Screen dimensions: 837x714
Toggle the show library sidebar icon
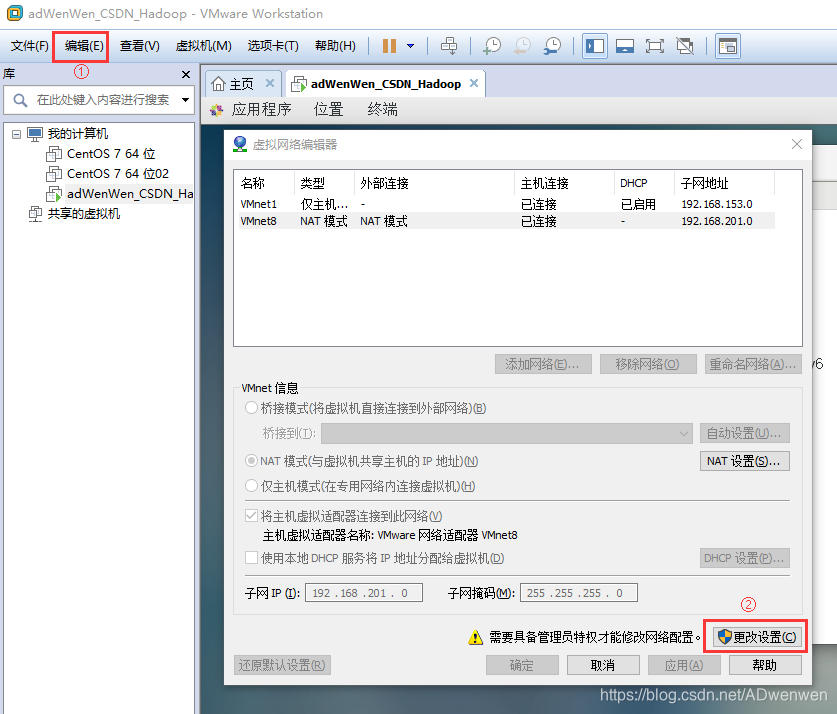click(x=595, y=46)
